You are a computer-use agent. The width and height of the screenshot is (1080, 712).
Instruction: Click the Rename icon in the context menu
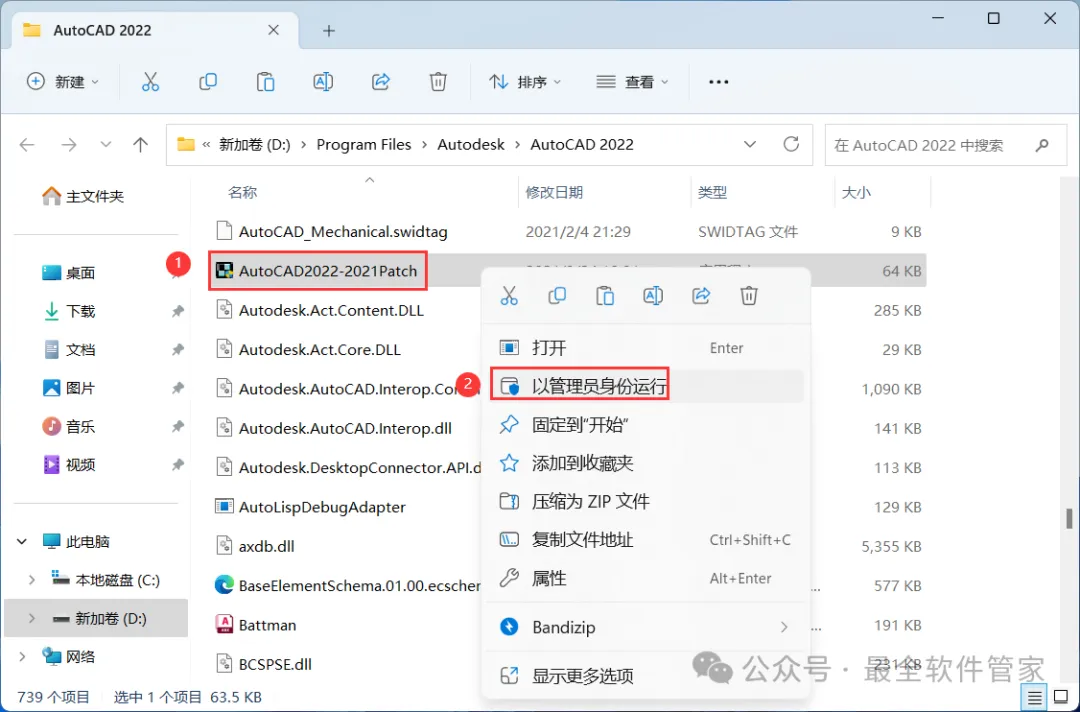point(653,296)
